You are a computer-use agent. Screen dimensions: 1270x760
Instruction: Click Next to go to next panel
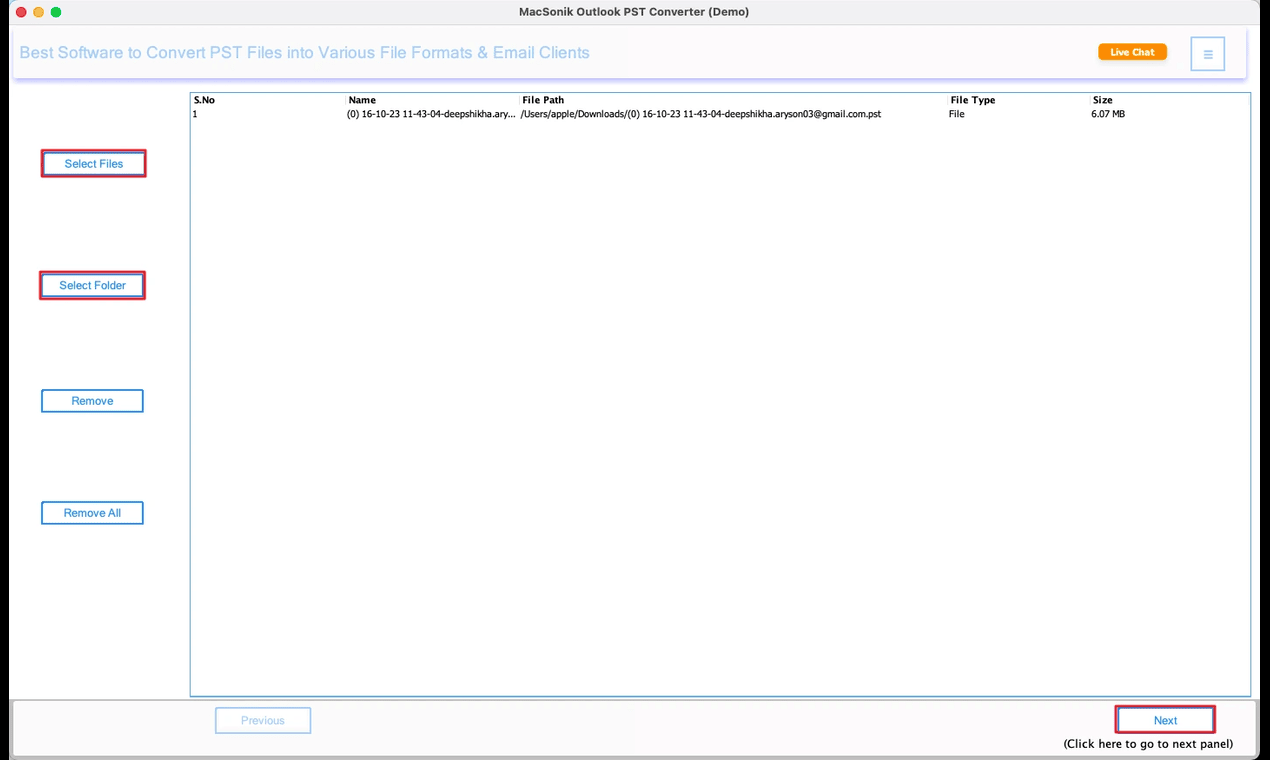coord(1164,719)
